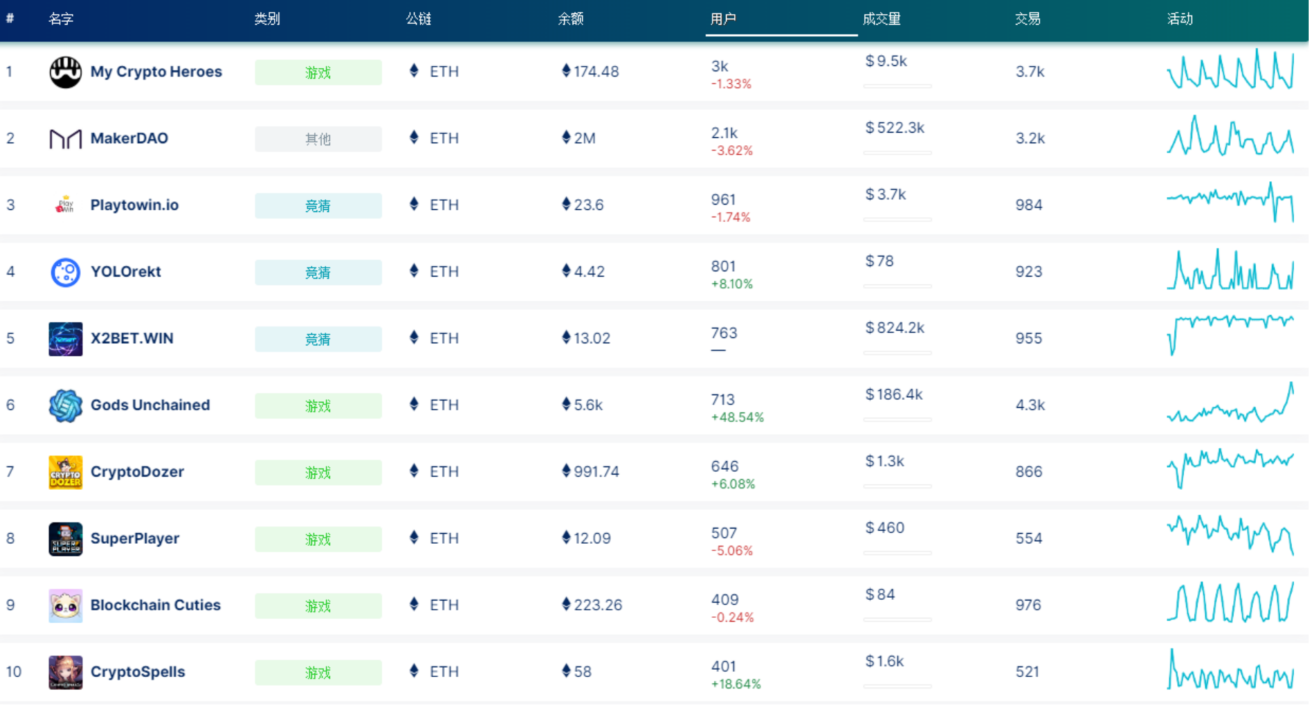Screen dimensions: 1309x706
Task: Select the ETH chain icon in MakerDAO row
Action: pos(415,138)
